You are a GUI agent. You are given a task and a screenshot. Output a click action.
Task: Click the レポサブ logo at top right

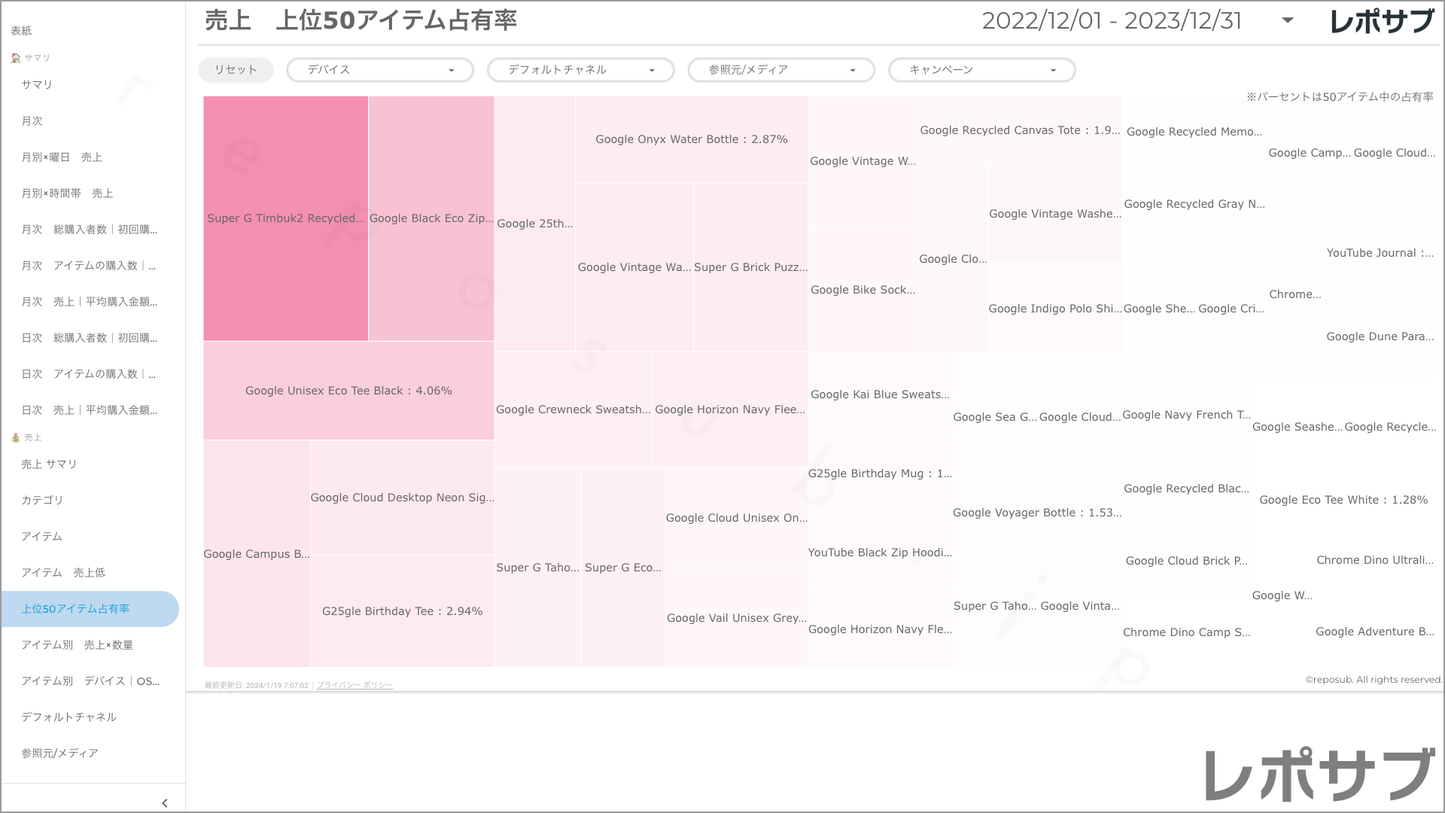pos(1381,22)
